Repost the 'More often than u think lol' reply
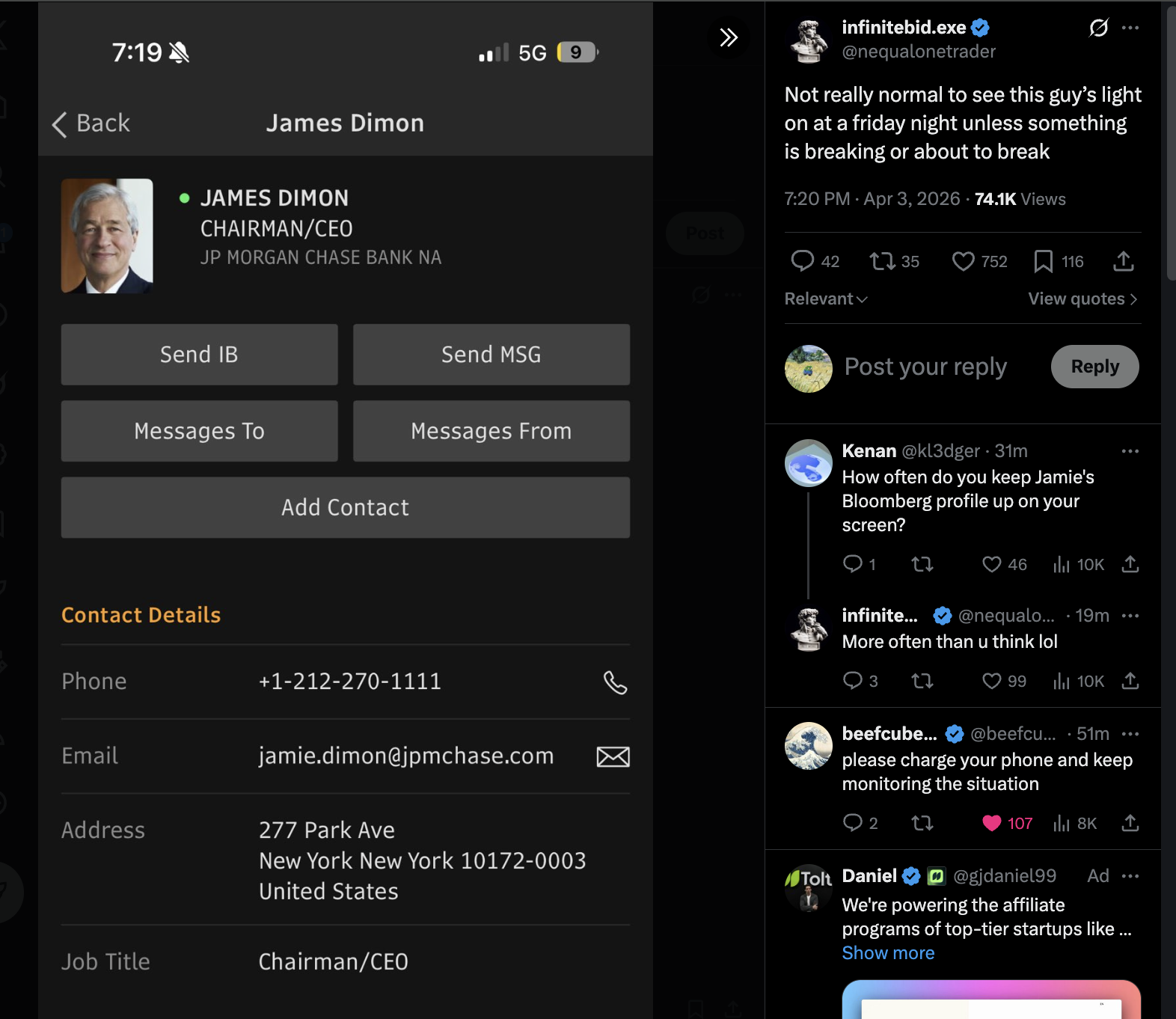 point(922,681)
